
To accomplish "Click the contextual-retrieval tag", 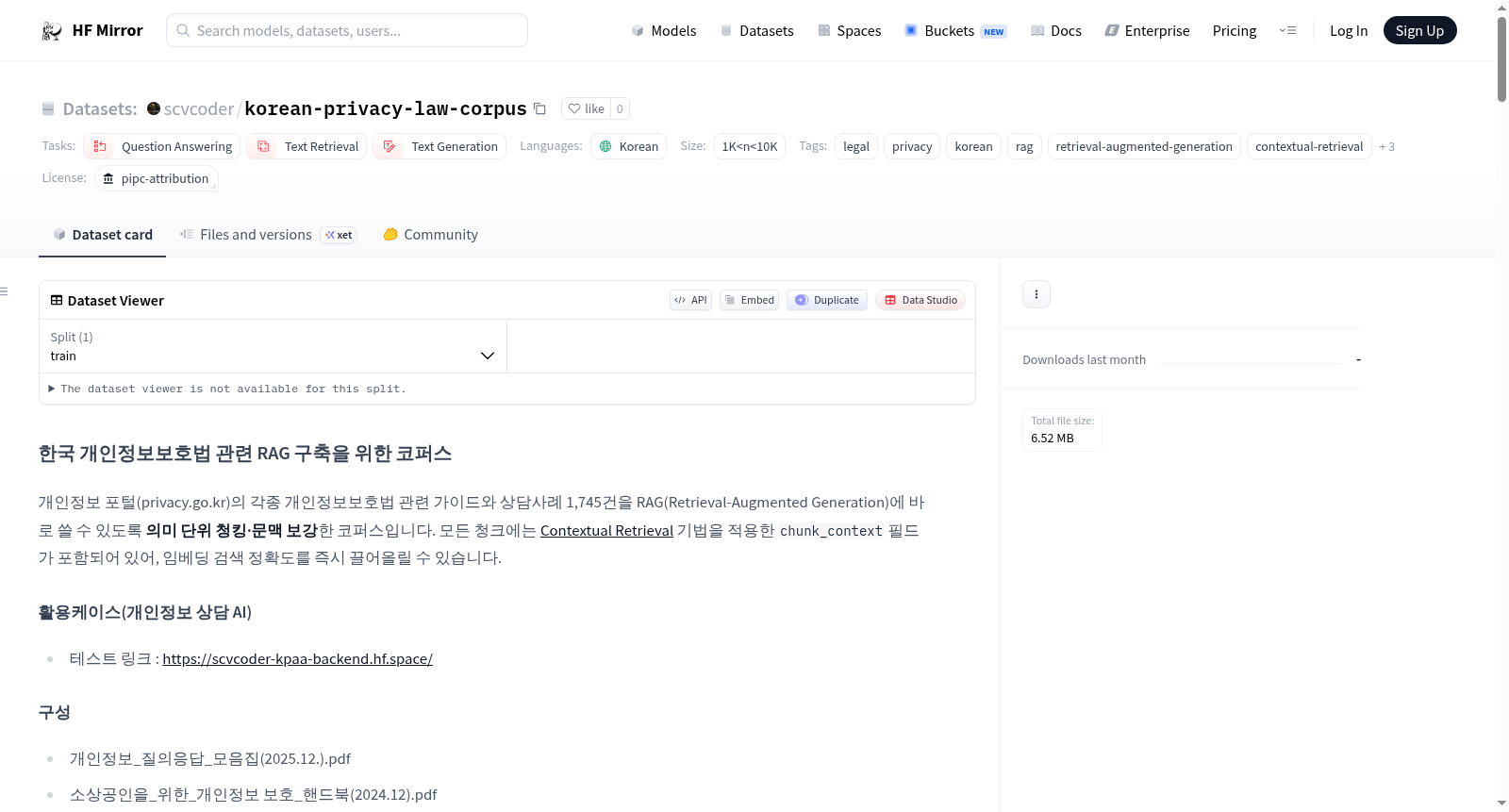I will pyautogui.click(x=1309, y=146).
